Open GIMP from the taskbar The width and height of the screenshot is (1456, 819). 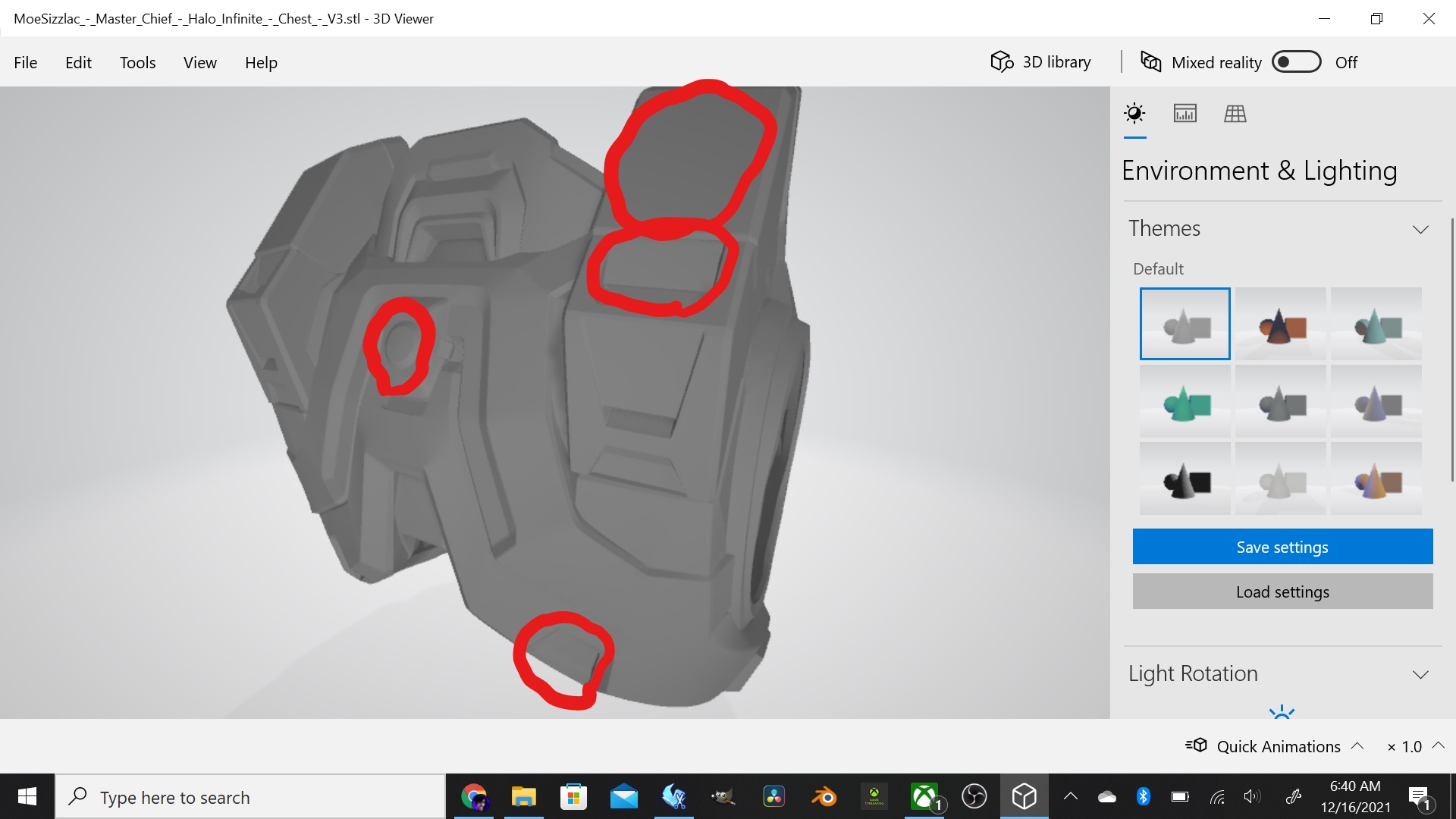(723, 797)
